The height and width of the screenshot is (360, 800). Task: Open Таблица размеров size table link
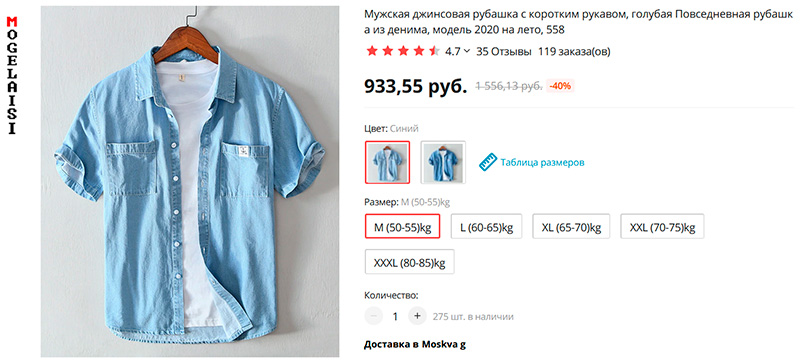pyautogui.click(x=542, y=163)
